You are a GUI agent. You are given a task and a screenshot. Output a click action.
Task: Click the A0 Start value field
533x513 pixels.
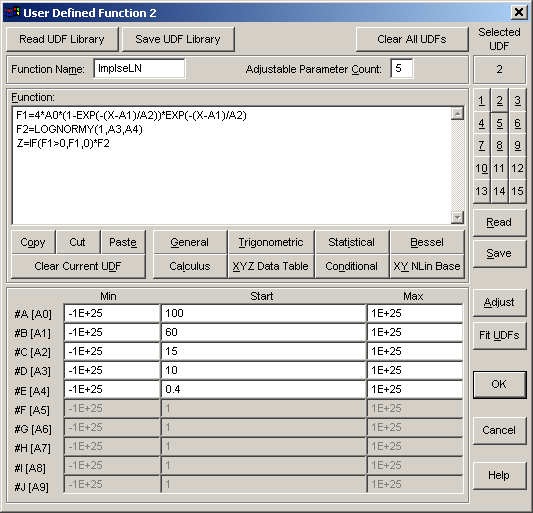coord(263,313)
